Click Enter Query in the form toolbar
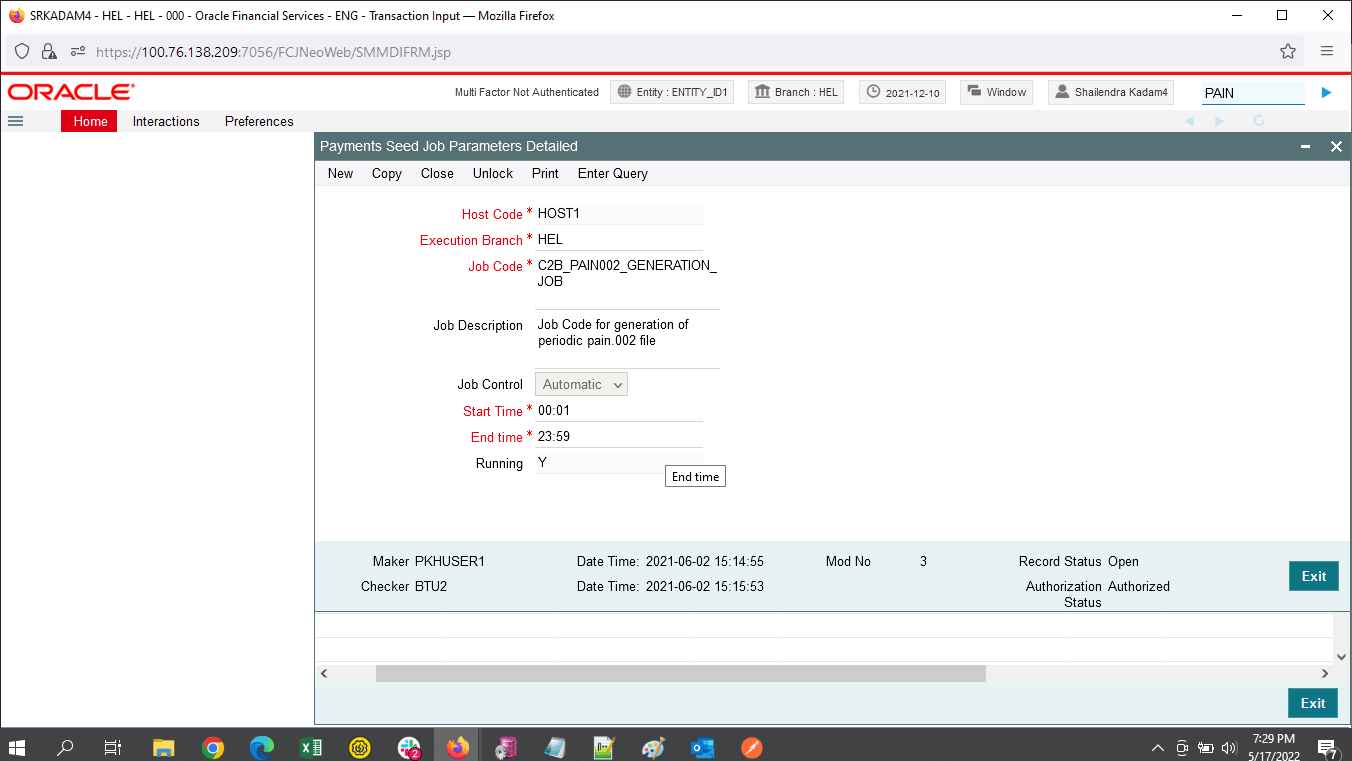The width and height of the screenshot is (1352, 761). 613,173
